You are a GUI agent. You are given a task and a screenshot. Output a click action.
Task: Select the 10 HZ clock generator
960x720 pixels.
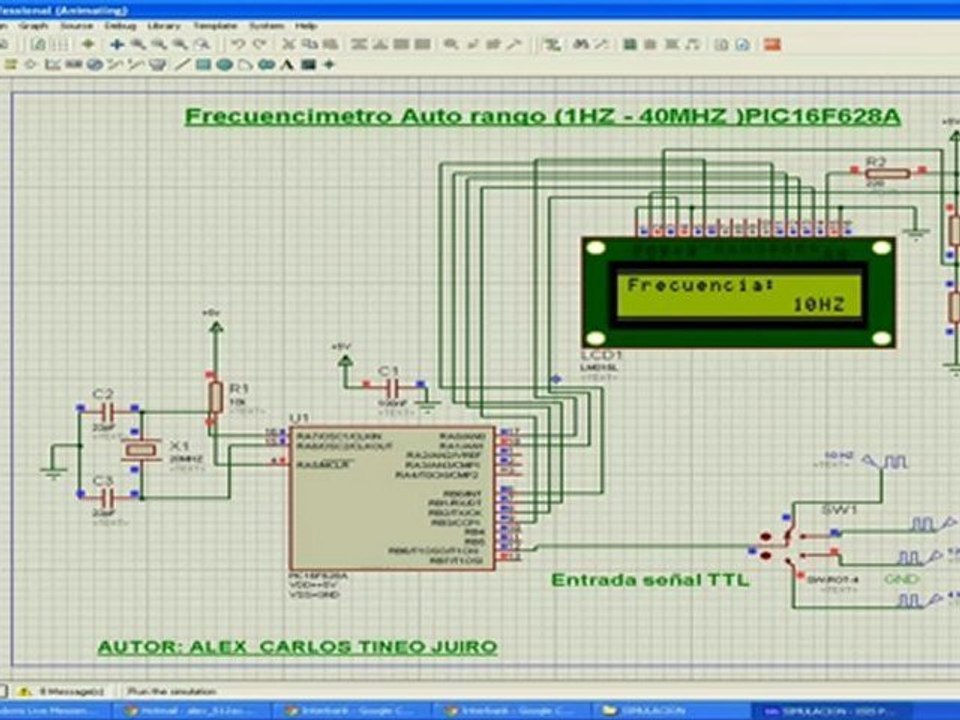pyautogui.click(x=883, y=460)
